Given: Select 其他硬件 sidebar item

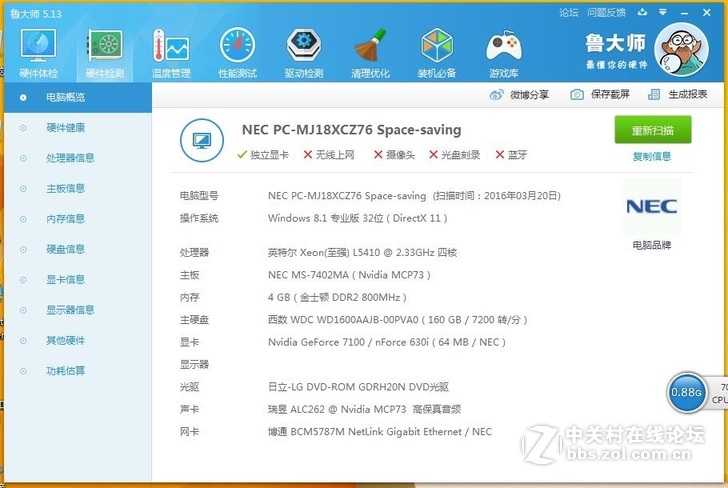Looking at the screenshot, I should coord(78,340).
